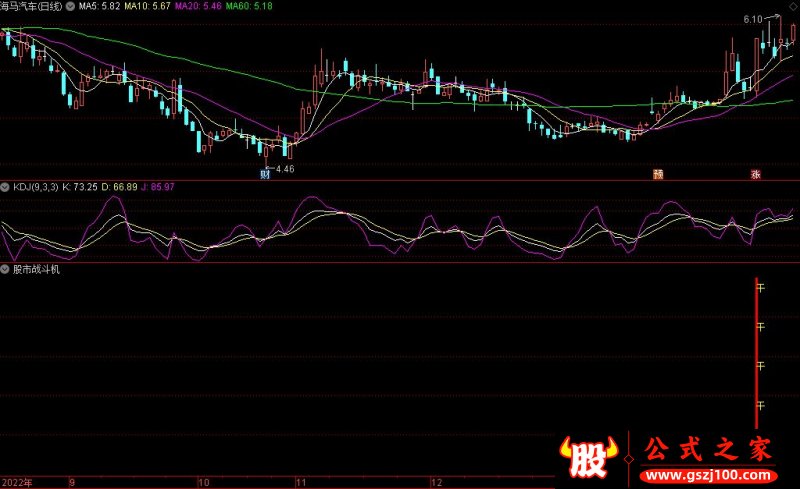Click the 6.10 high price label
This screenshot has width=800, height=489.
point(752,19)
